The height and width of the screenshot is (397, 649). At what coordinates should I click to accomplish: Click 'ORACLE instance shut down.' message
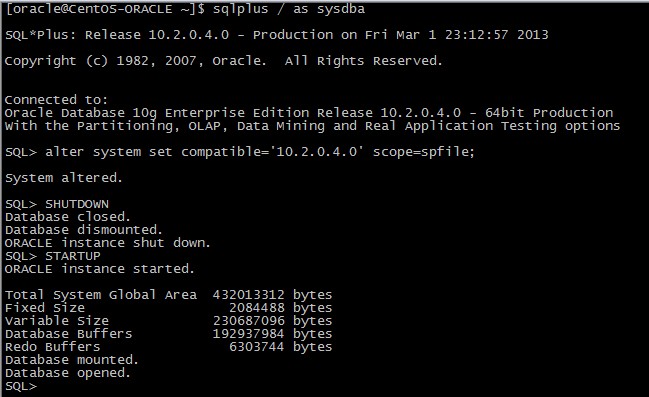pos(108,243)
